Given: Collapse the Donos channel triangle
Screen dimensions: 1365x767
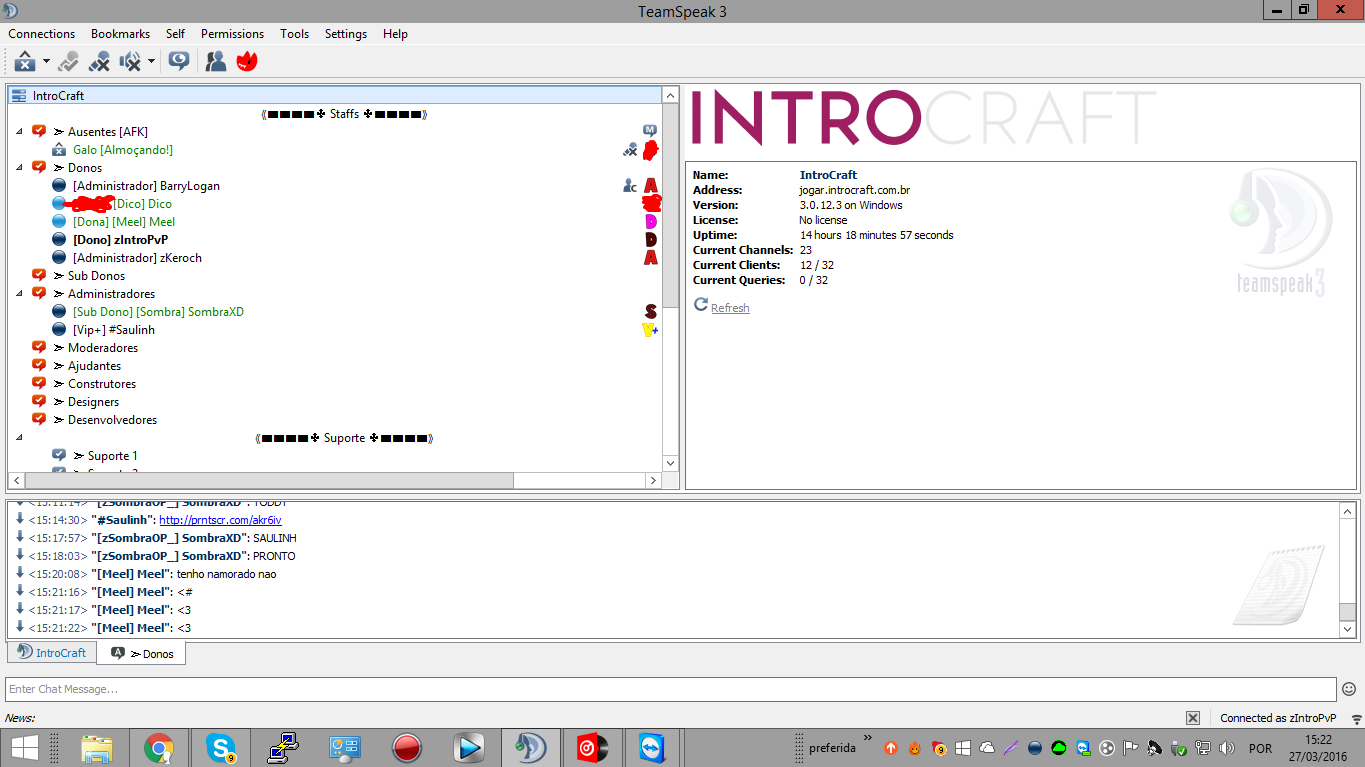Looking at the screenshot, I should click(19, 168).
